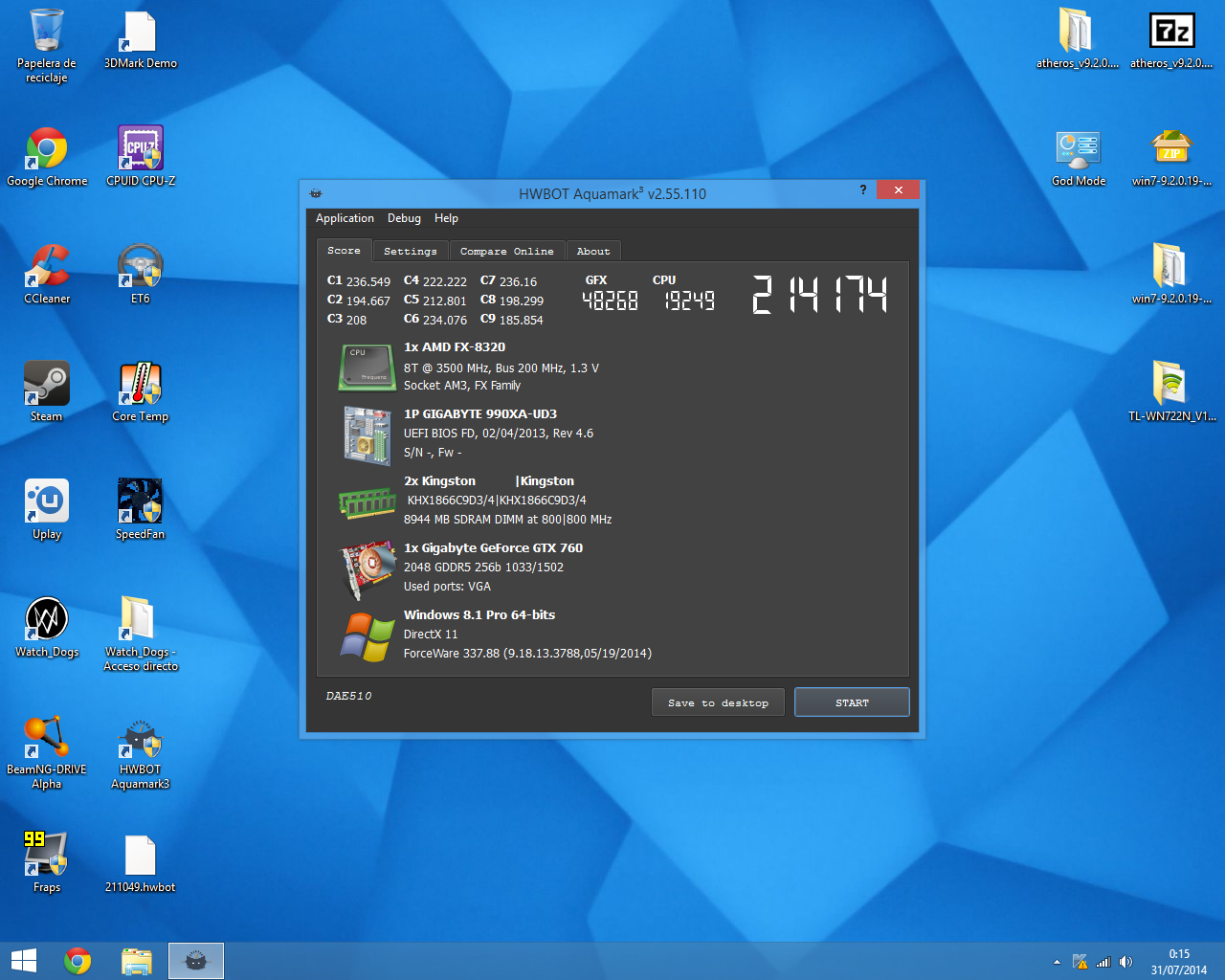This screenshot has width=1225, height=980.
Task: Open the Windows Start button
Action: coord(24,961)
